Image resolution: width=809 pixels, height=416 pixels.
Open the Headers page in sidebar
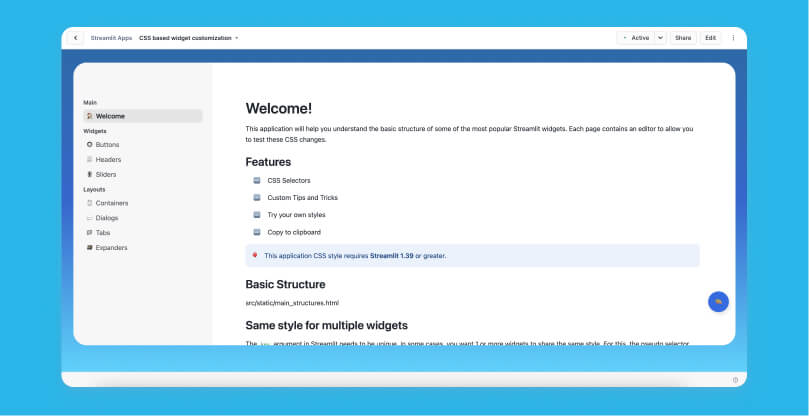[x=108, y=160]
